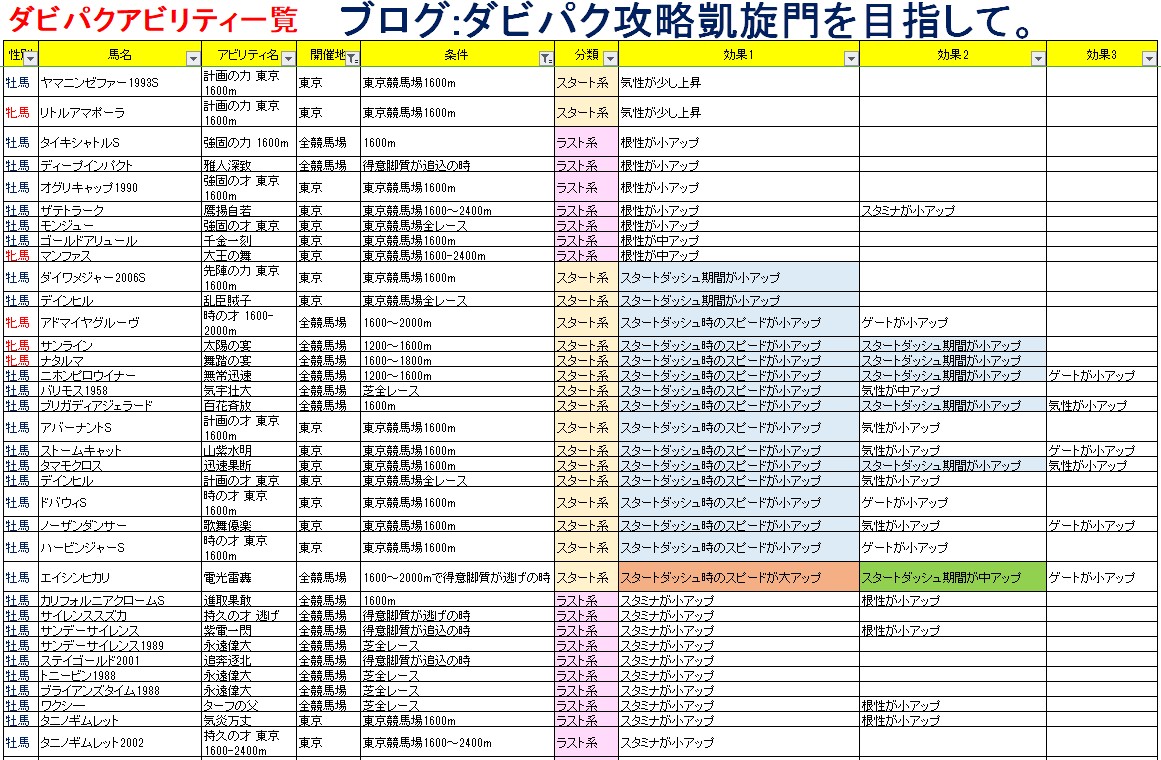Viewport: 1161px width, 760px height.
Task: Click the 鷹揚自若 ability name cell
Action: coord(249,210)
